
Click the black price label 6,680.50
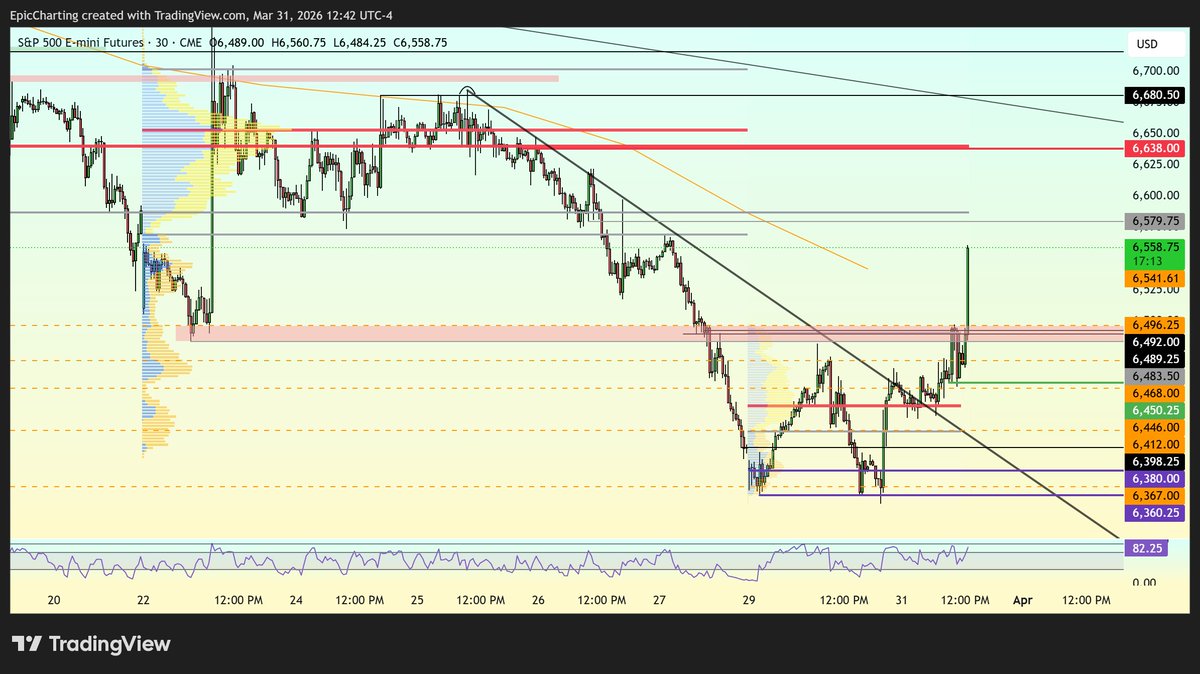1155,95
